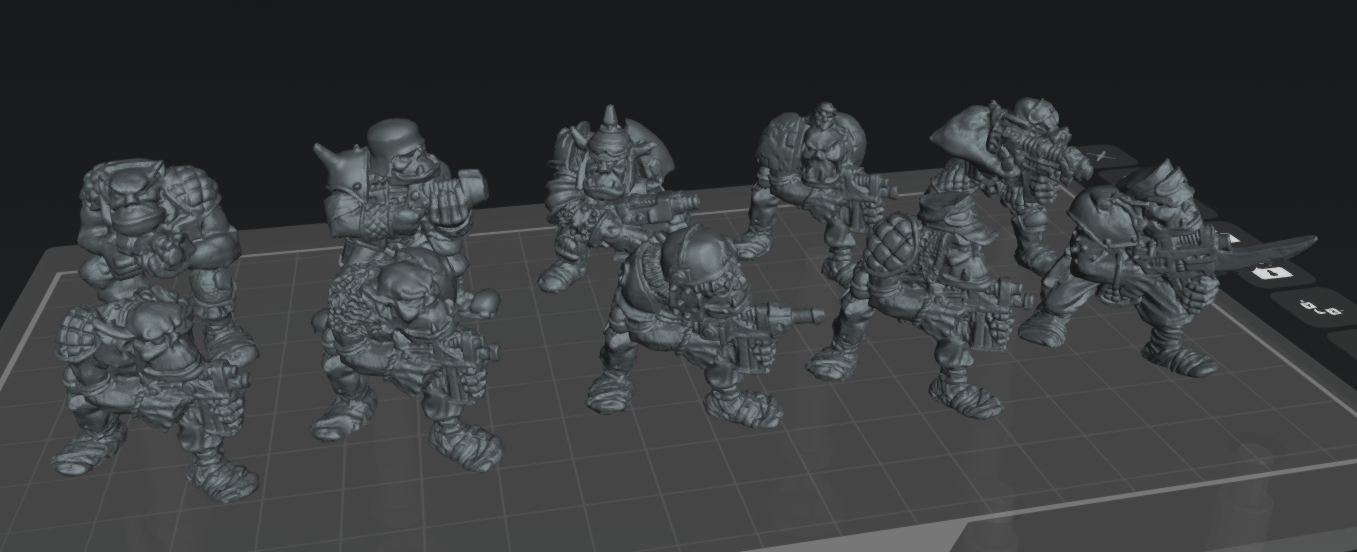The image size is (1357, 552).
Task: Select the front-row ork second from left
Action: pos(405,360)
